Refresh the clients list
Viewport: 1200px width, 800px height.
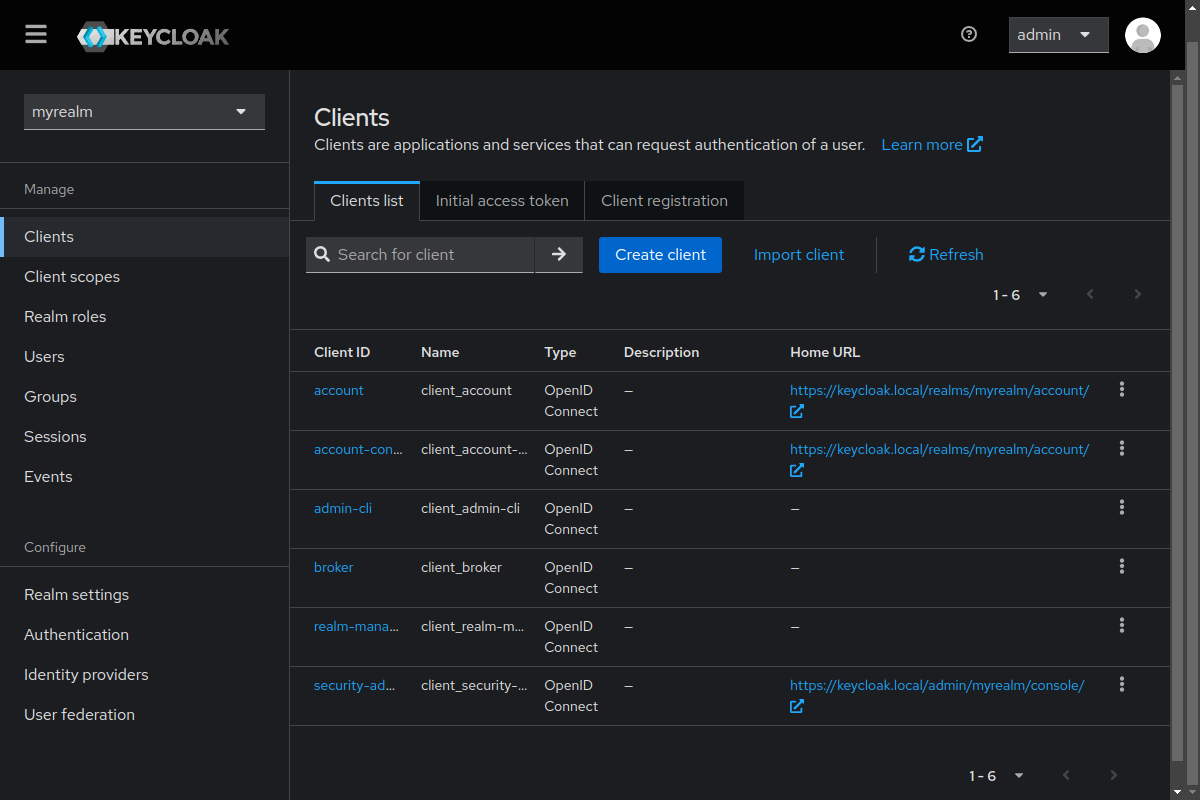click(946, 255)
